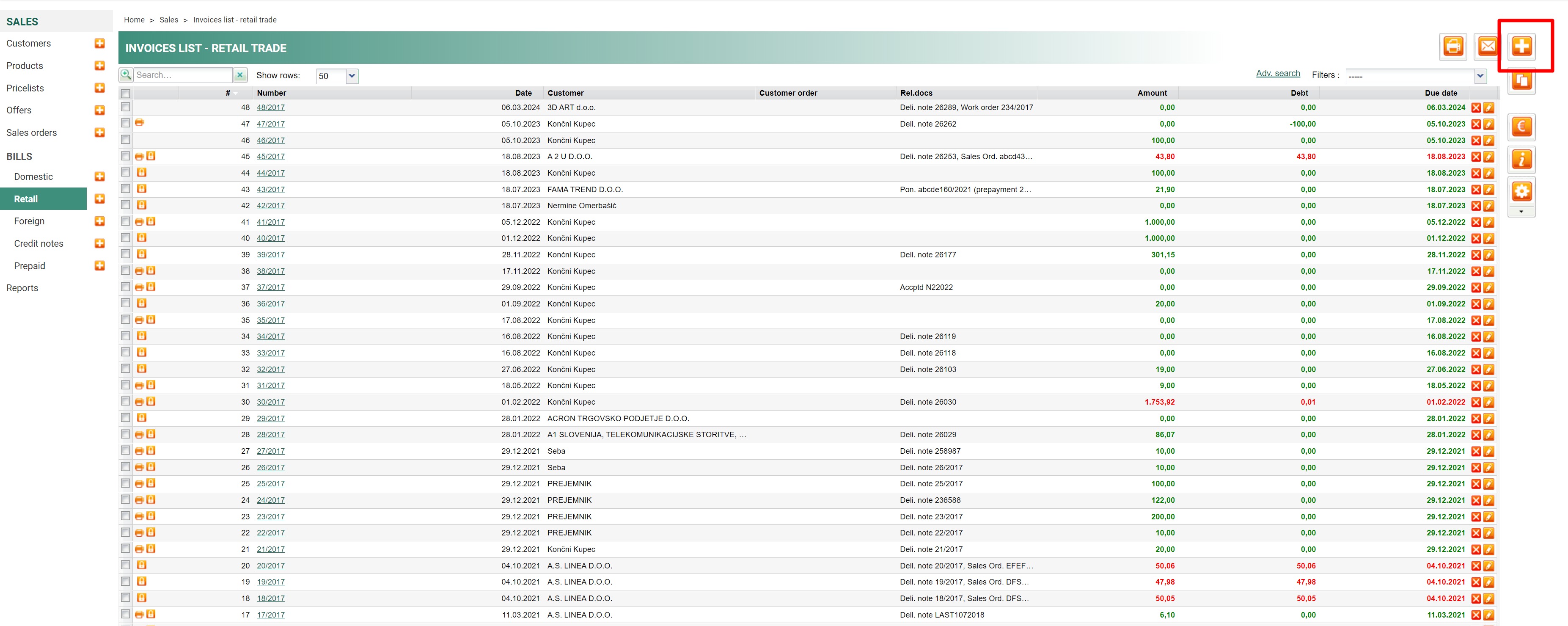Sort by the Due date column header

pos(1441,93)
